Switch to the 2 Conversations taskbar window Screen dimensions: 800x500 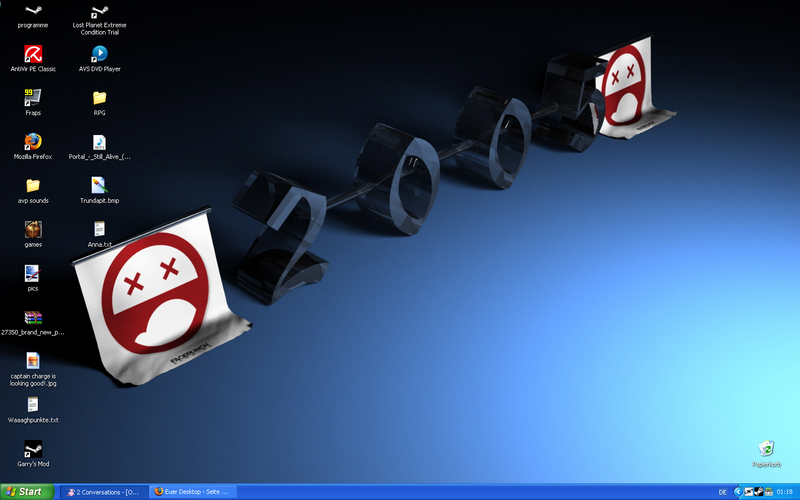point(104,492)
